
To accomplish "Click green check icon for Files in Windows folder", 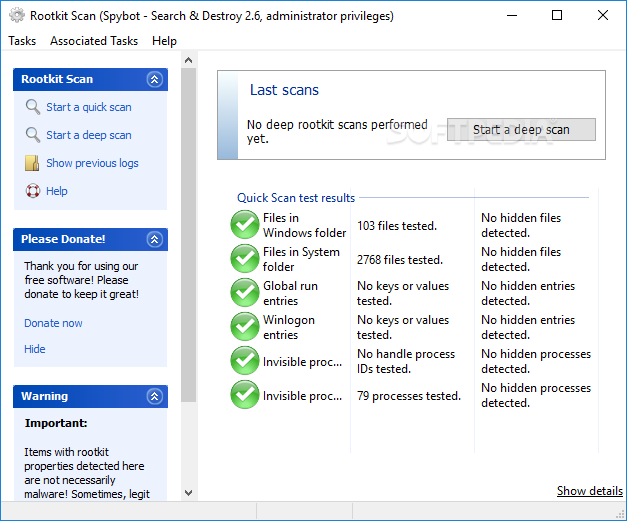I will click(245, 225).
